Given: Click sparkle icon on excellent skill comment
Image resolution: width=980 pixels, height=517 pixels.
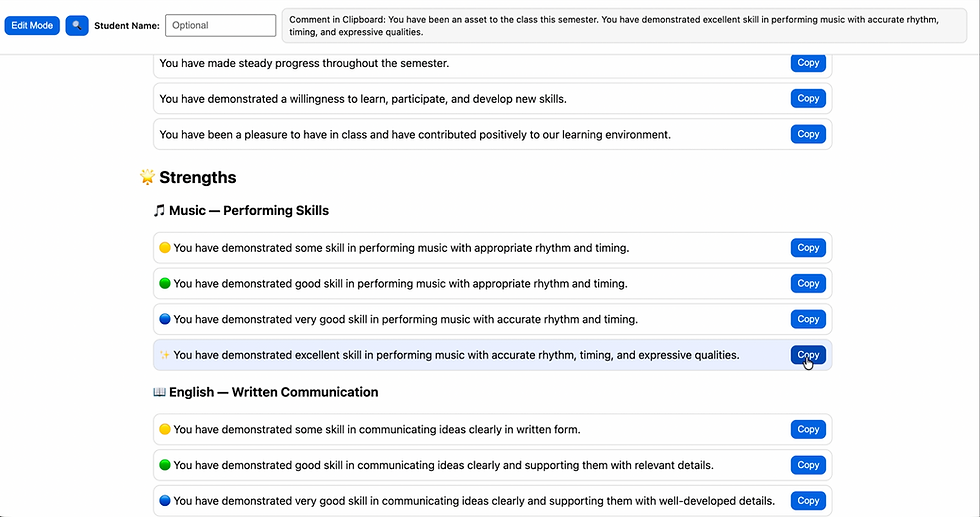Looking at the screenshot, I should pos(165,355).
